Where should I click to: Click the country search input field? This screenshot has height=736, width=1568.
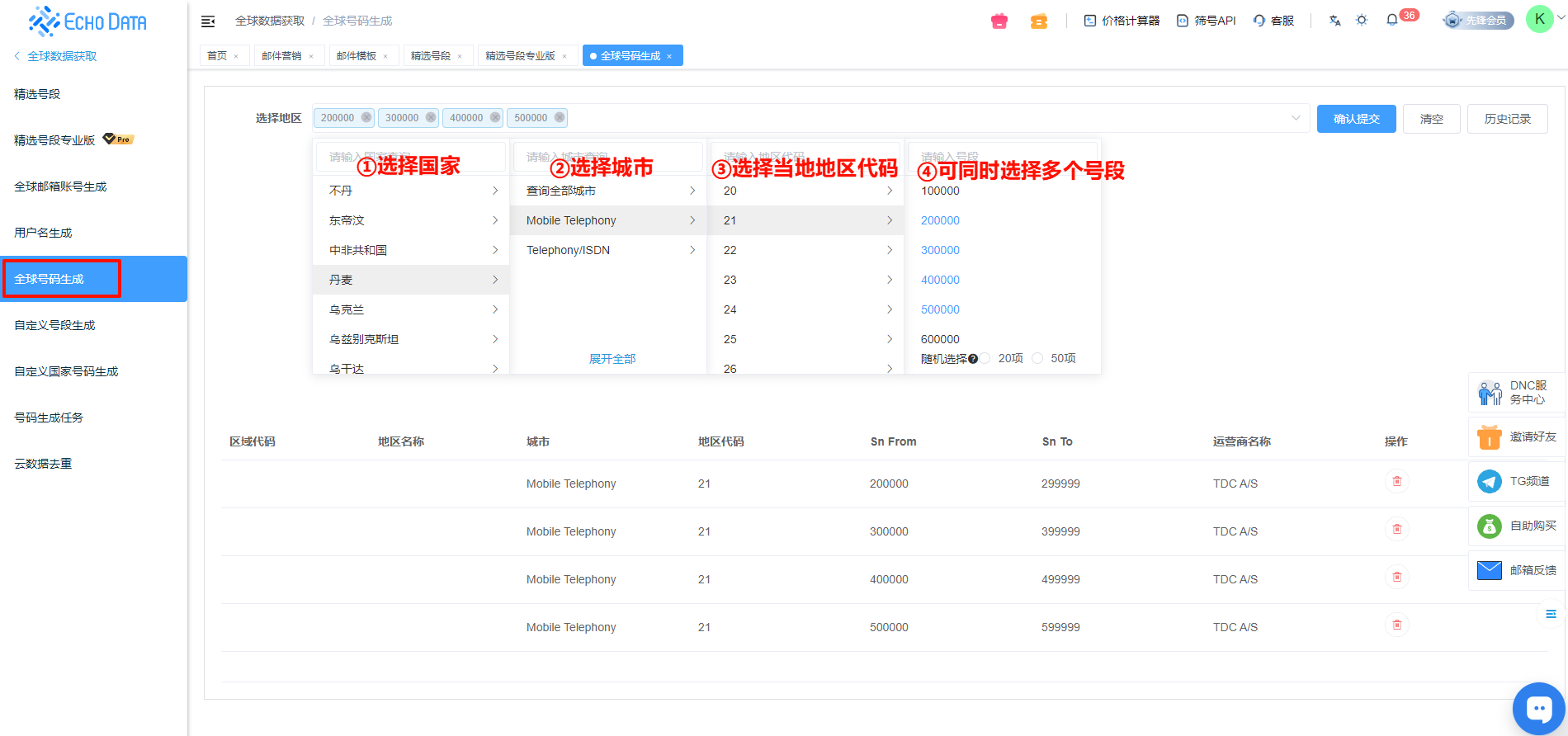411,156
